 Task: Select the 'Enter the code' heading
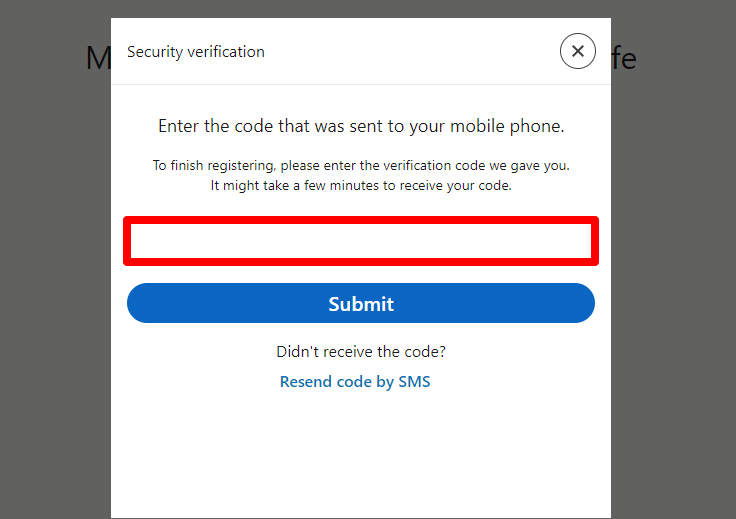[x=360, y=126]
